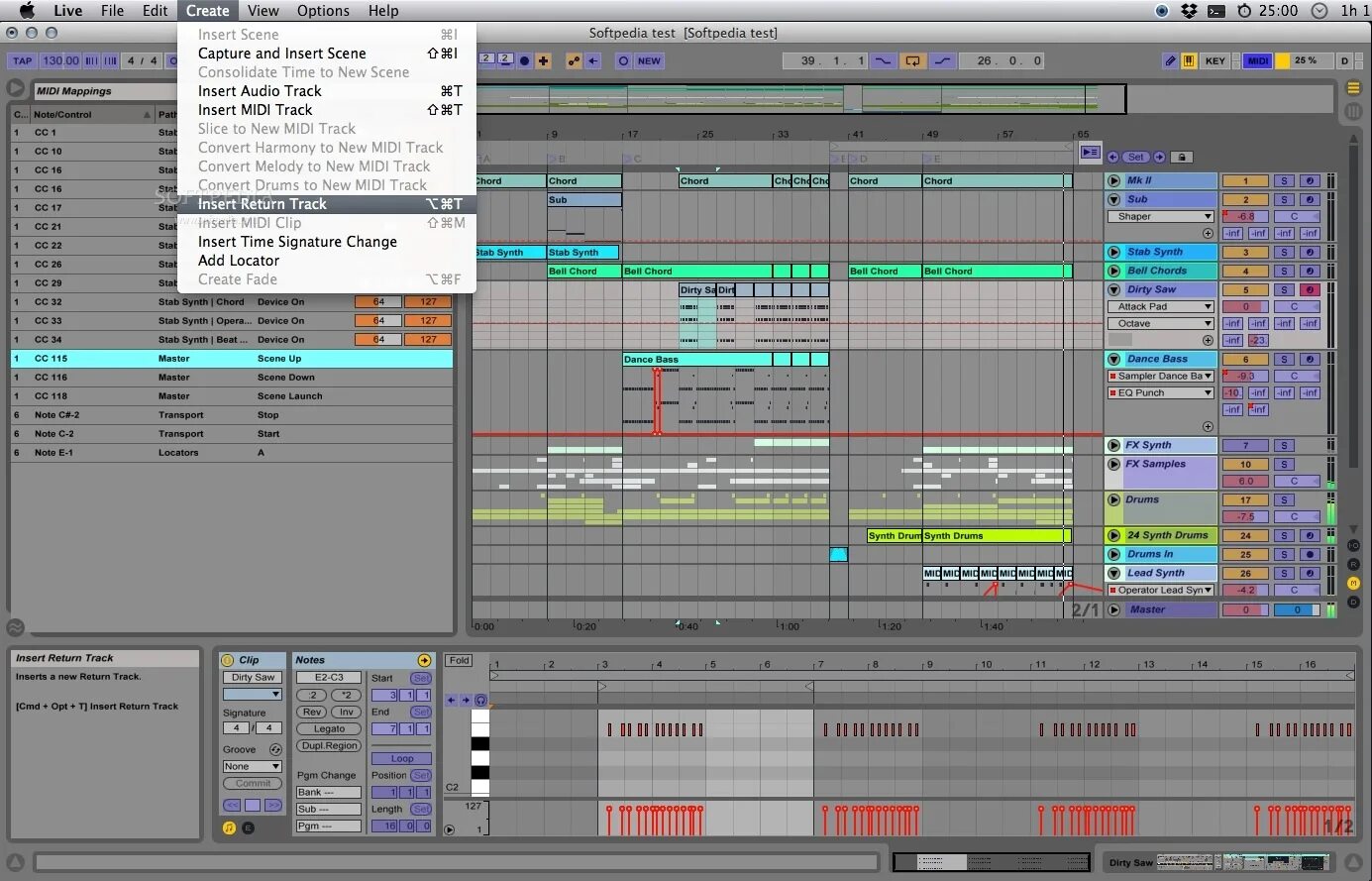The width and height of the screenshot is (1372, 881).
Task: Switch to Arrangement view icon
Action: click(1353, 87)
